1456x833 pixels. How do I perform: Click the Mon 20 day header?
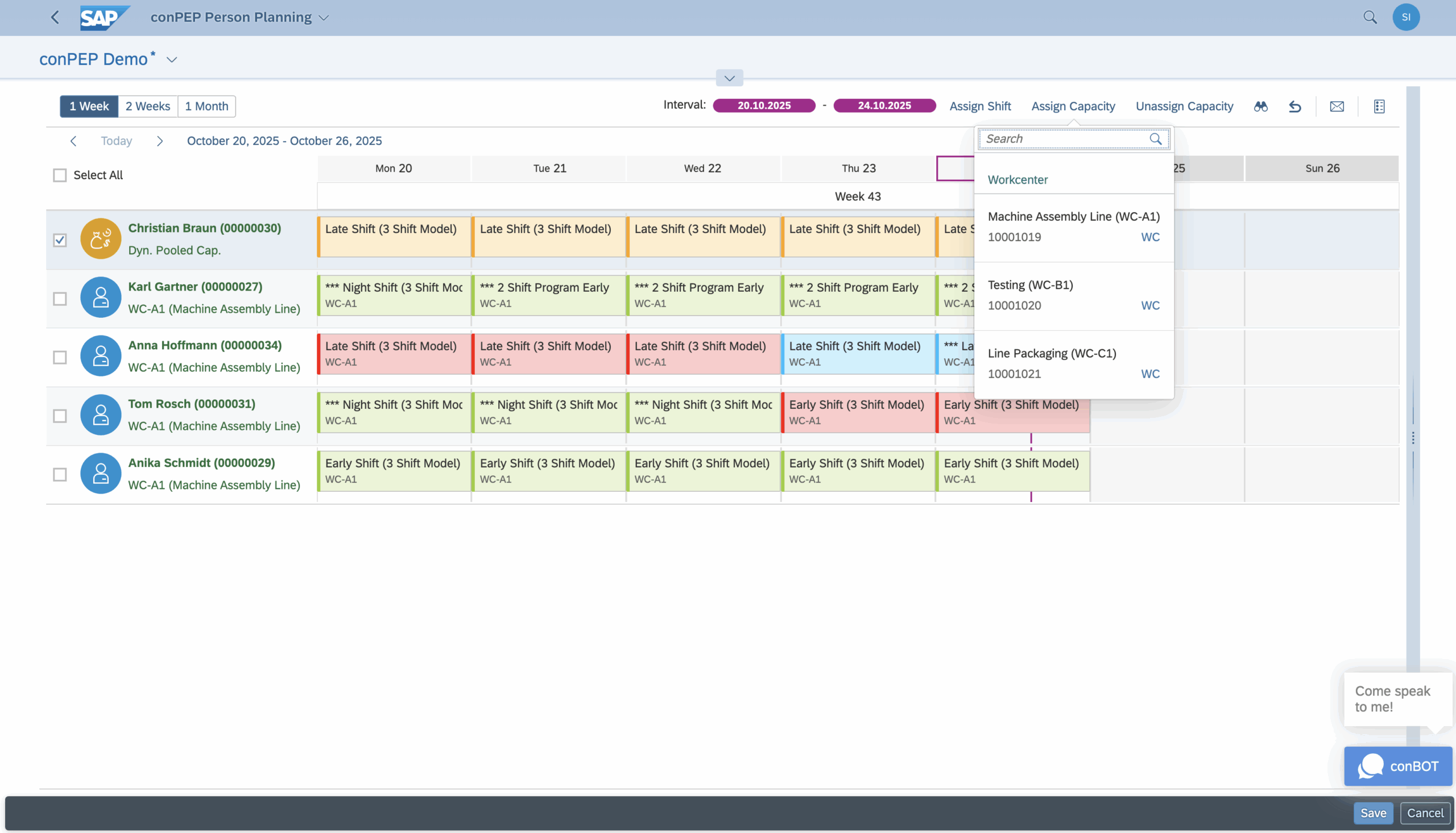click(394, 168)
